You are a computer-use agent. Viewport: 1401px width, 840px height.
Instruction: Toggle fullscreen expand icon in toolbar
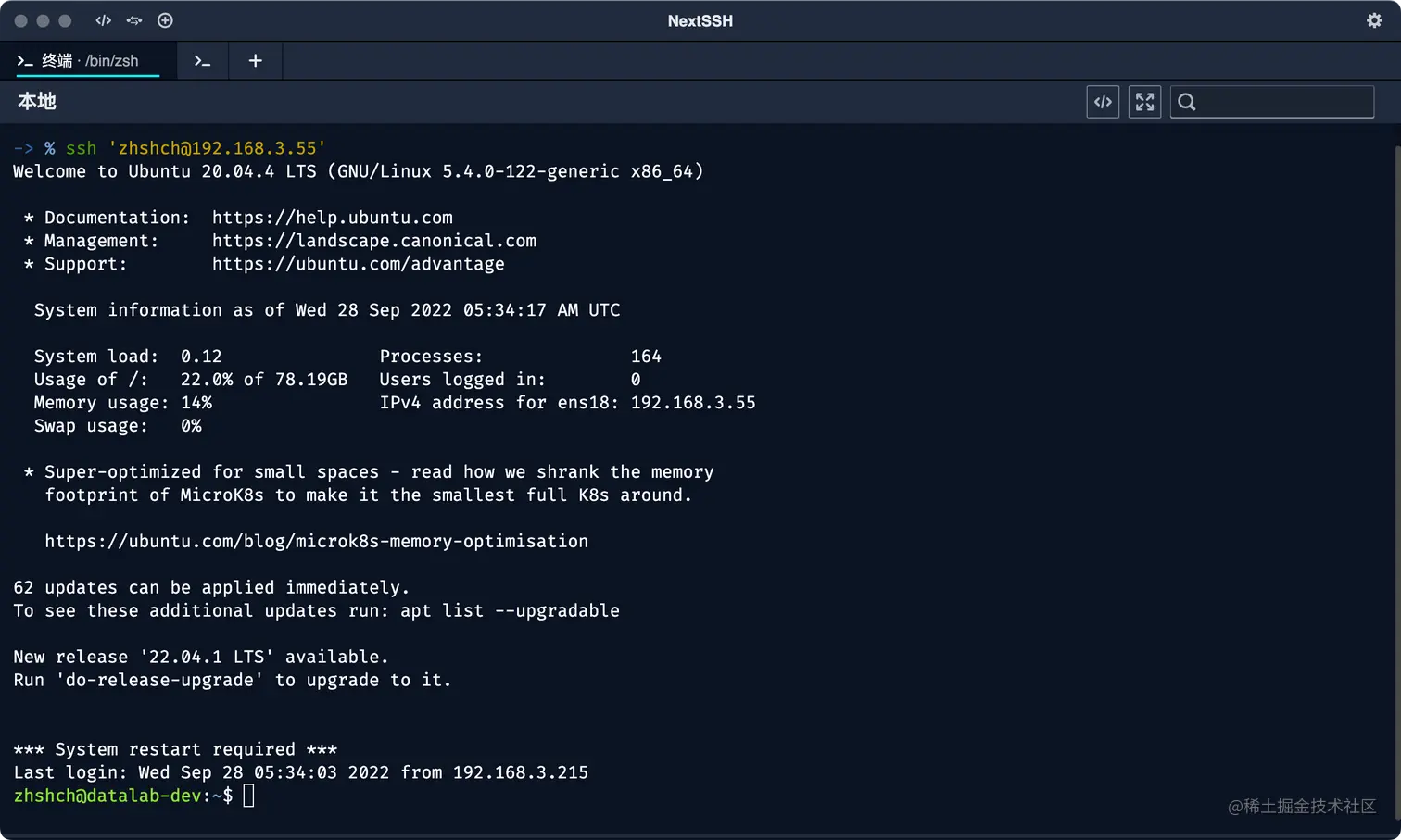tap(1145, 102)
